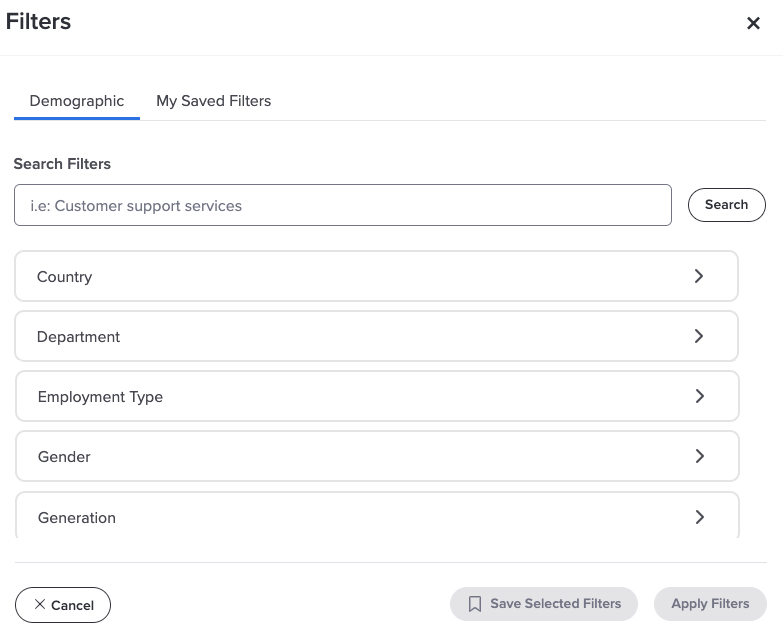Click the X icon in Cancel button
Screen dimensions: 783x636
click(40, 605)
